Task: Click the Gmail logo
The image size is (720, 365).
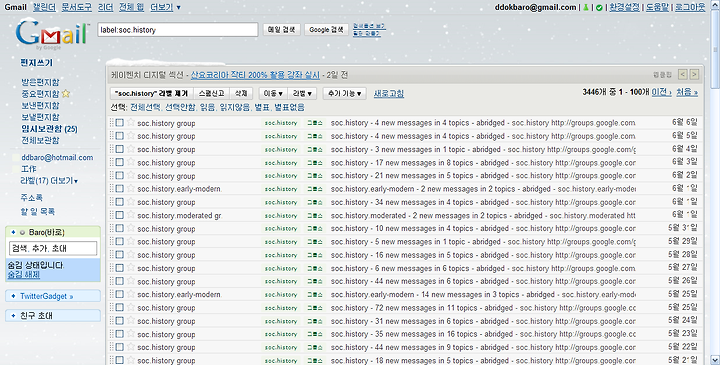Action: pos(52,33)
